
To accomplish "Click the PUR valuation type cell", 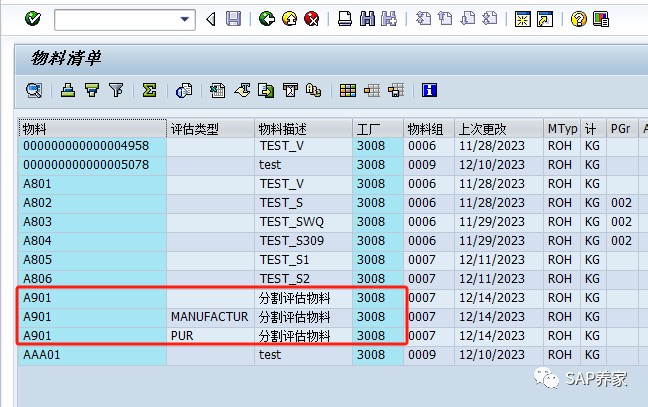I will pos(211,336).
